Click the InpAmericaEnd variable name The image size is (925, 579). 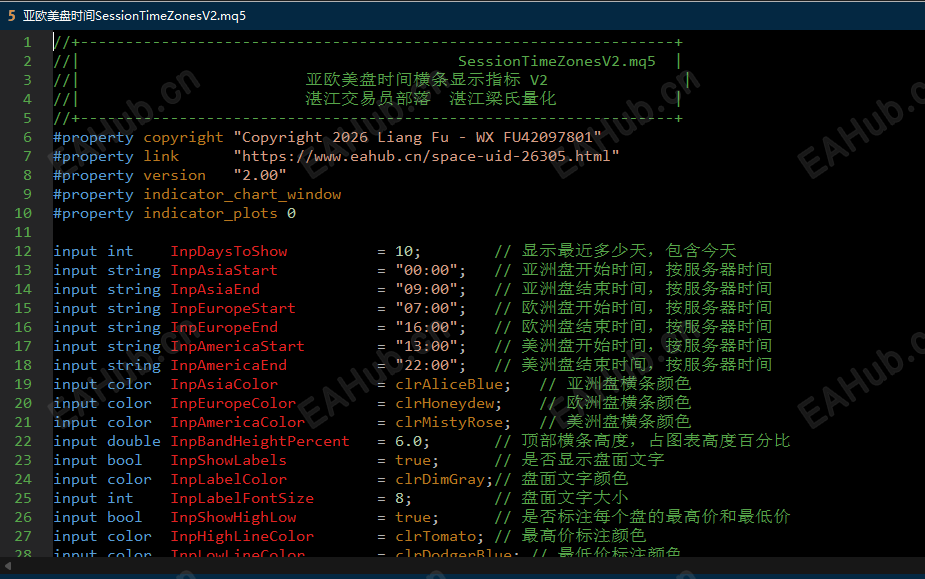click(x=229, y=365)
